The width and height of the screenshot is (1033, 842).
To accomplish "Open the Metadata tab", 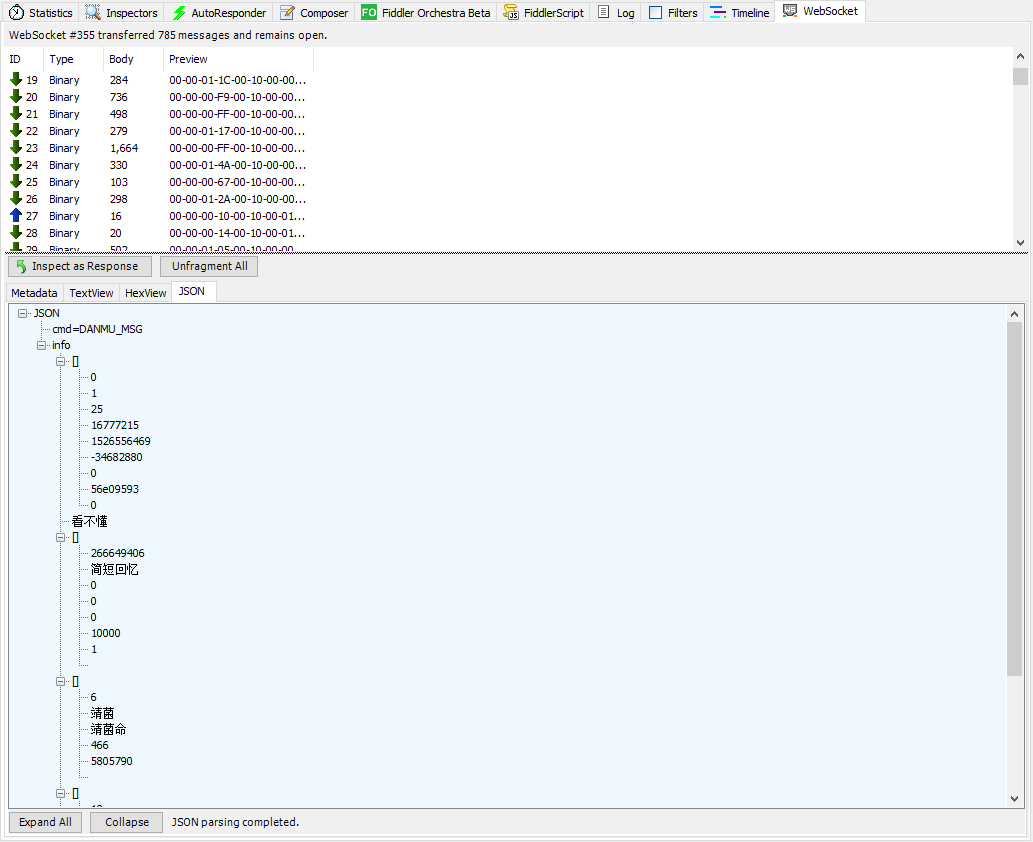I will point(35,293).
